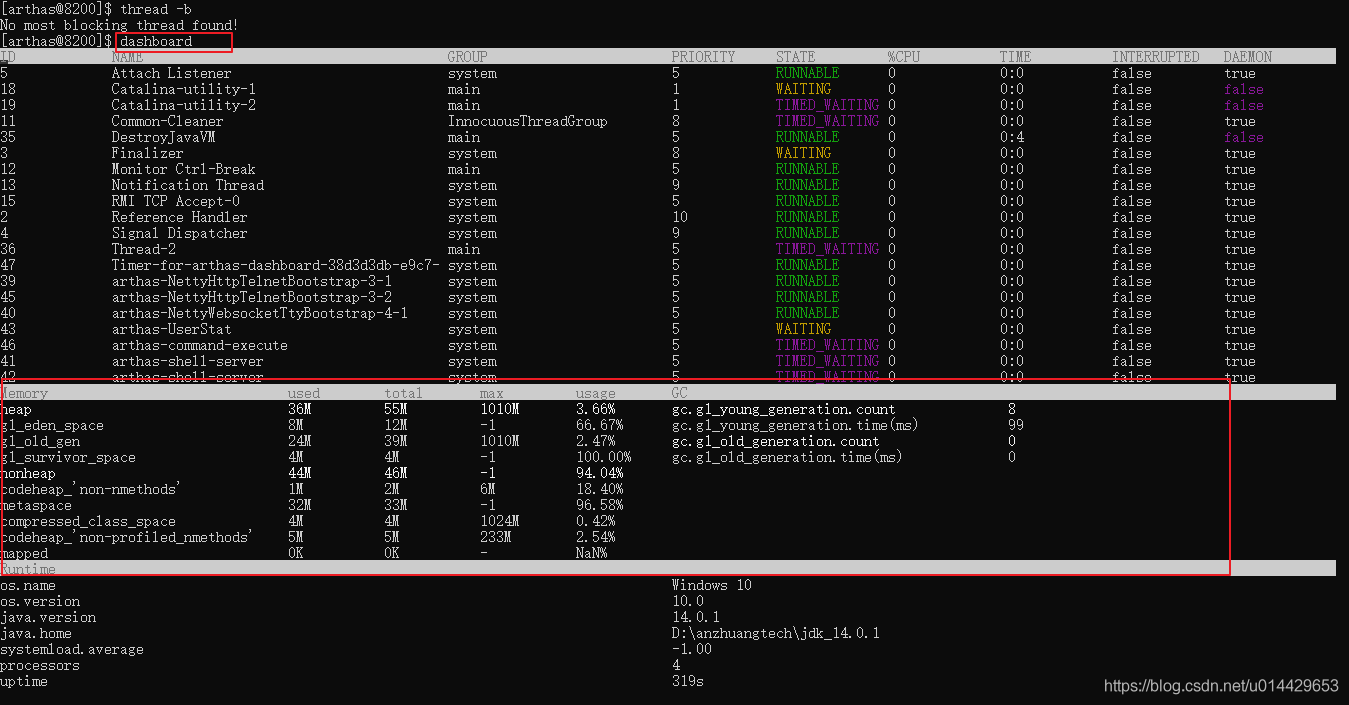Screen dimensions: 1349x705
Task: Click the %CPU column header
Action: (x=903, y=57)
